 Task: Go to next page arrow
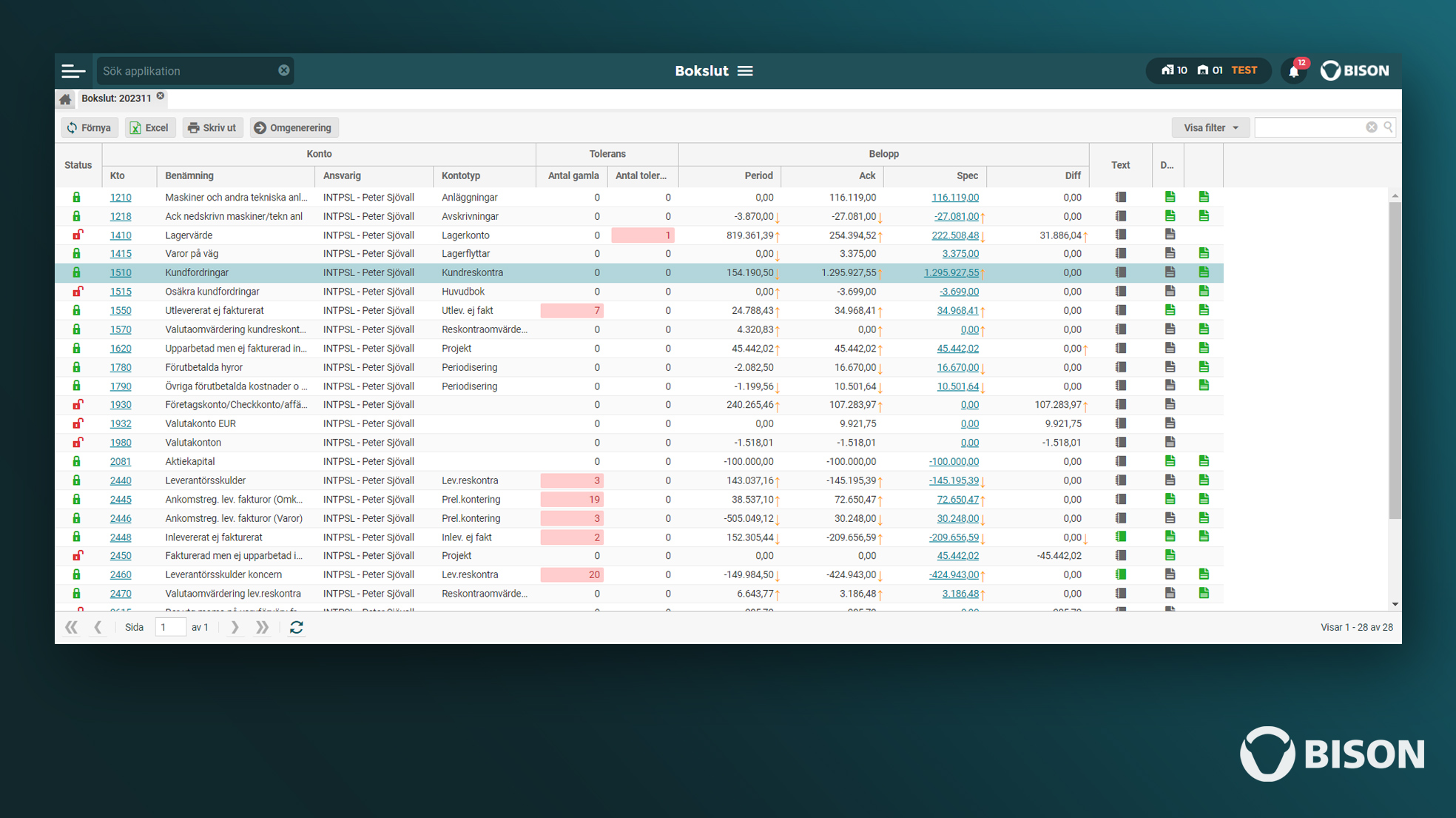[235, 627]
